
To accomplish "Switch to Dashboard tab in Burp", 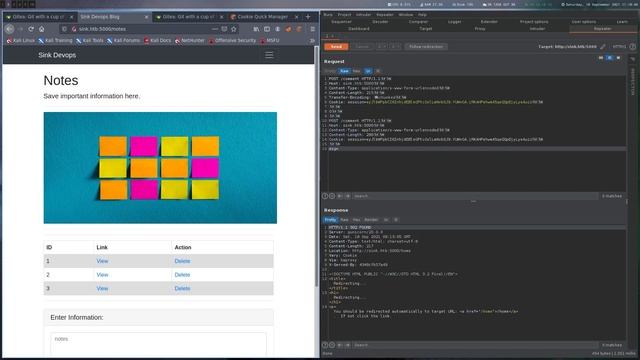I will coord(359,29).
